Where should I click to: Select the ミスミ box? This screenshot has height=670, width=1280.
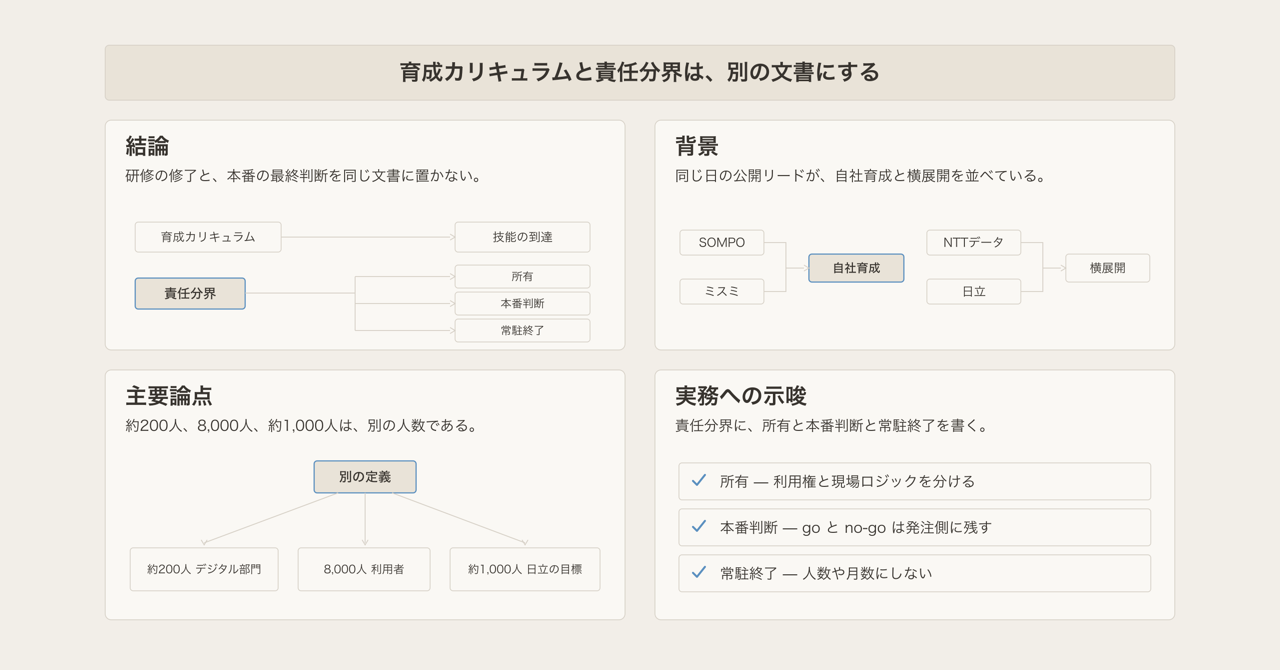click(x=722, y=291)
